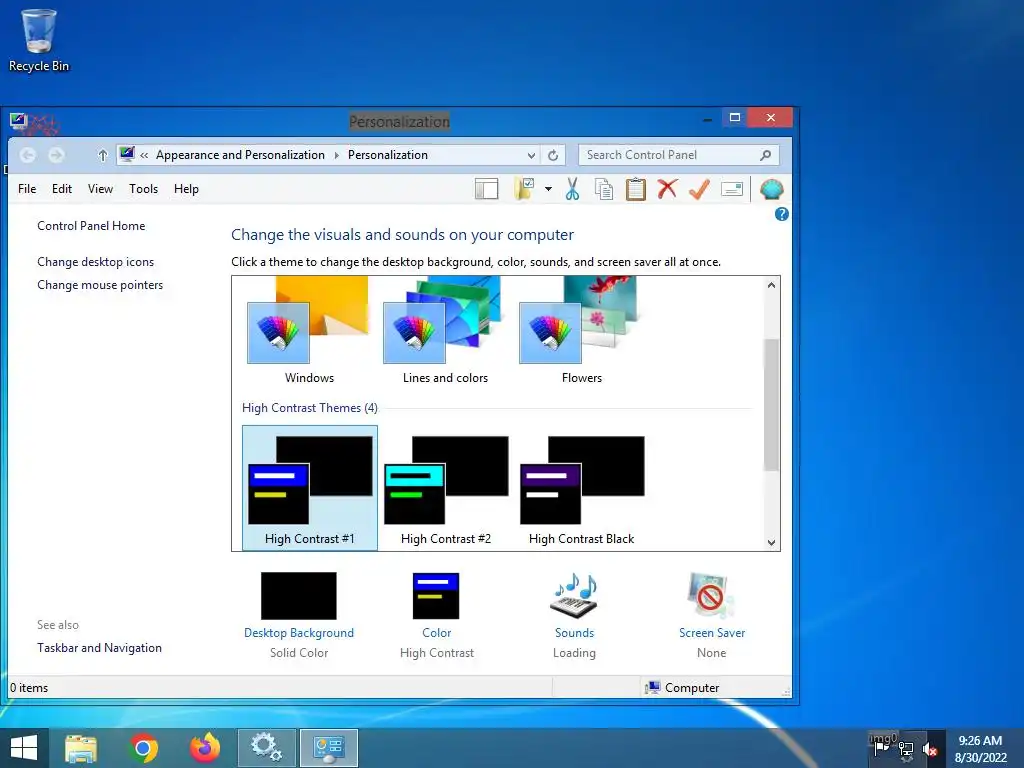Expand the folder options dropdown arrow
The height and width of the screenshot is (768, 1024).
click(x=549, y=189)
